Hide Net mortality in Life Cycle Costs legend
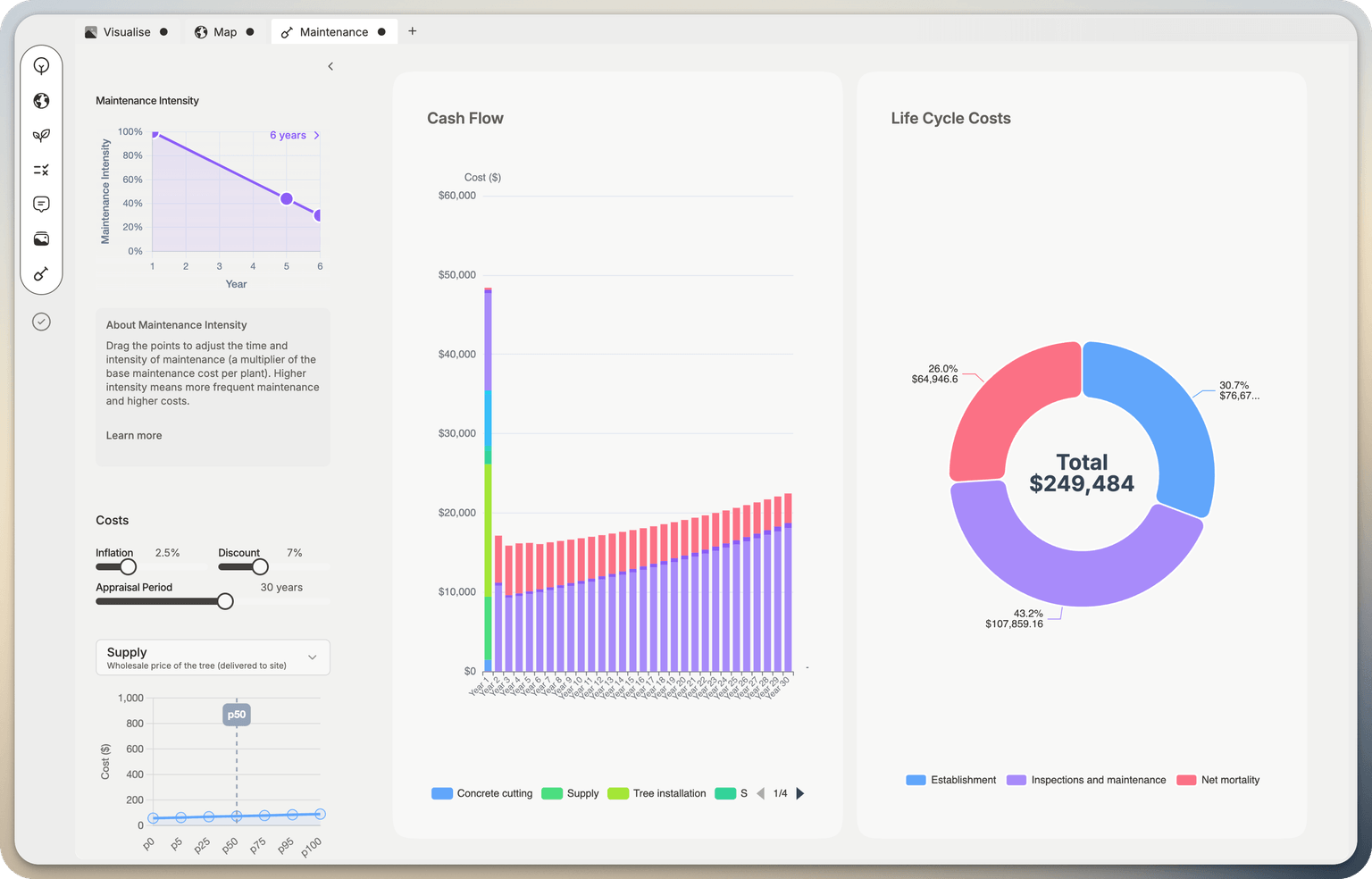This screenshot has height=879, width=1372. pos(1218,780)
